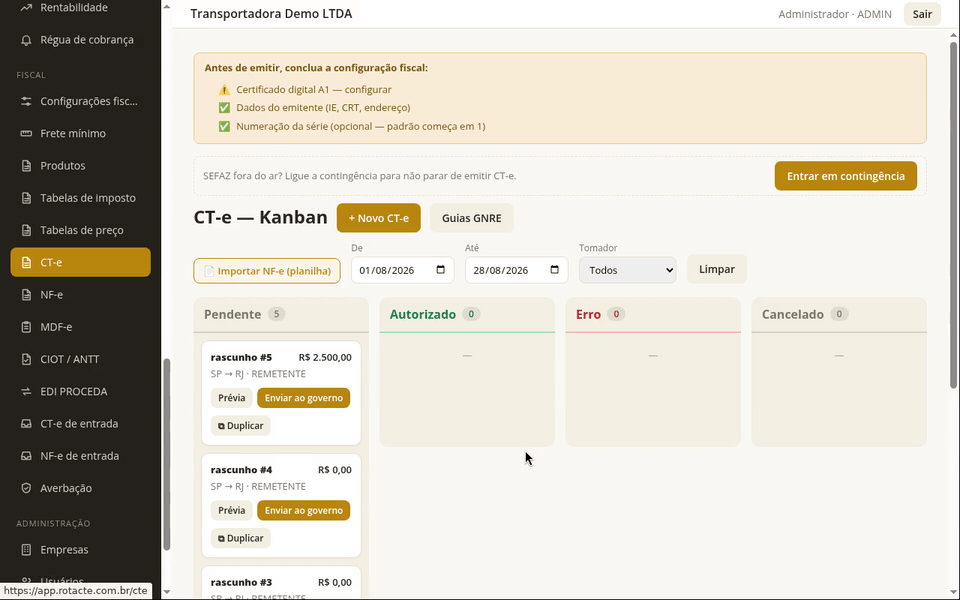960x600 pixels.
Task: Click the document icon beside Tabelas de preço
Action: [26, 230]
